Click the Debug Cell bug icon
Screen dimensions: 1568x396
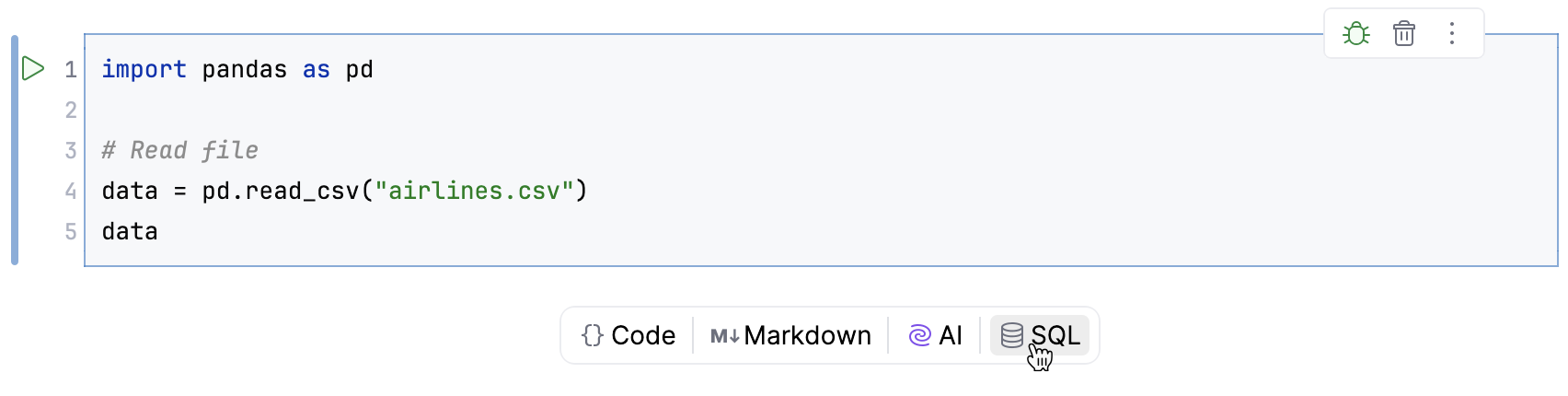[1355, 34]
